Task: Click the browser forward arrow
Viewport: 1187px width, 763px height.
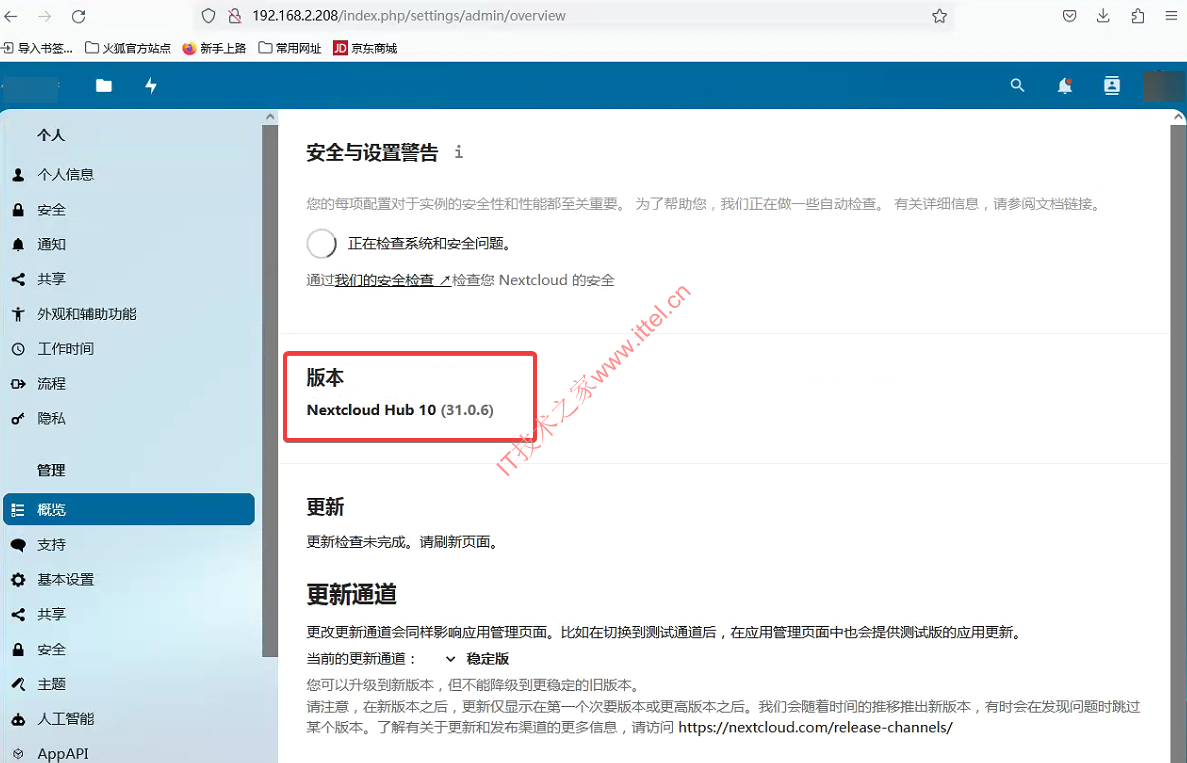Action: click(45, 16)
